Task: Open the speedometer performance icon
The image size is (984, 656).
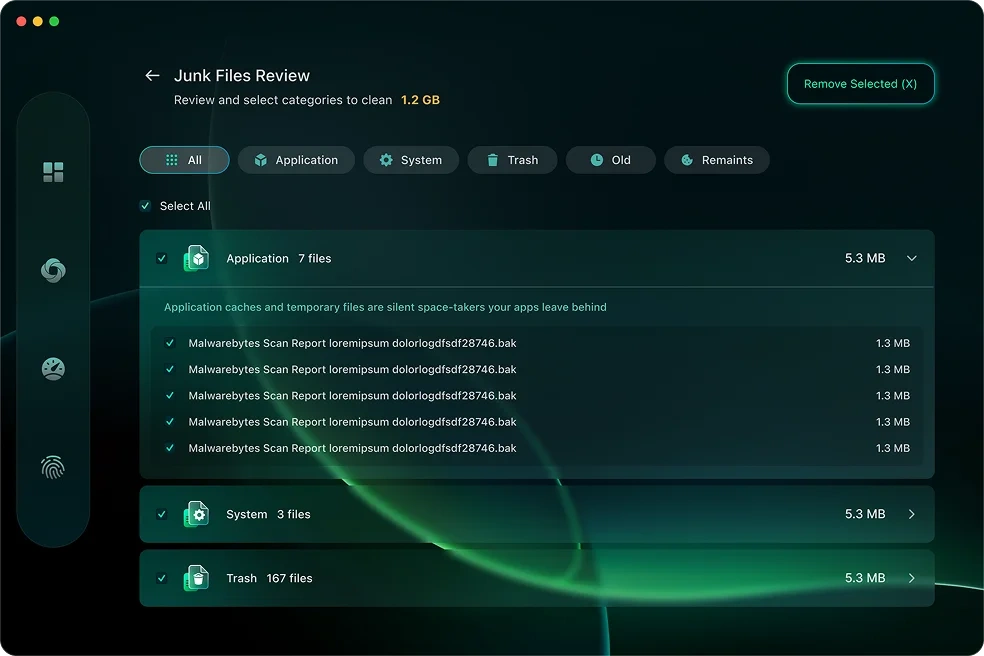Action: pos(53,368)
